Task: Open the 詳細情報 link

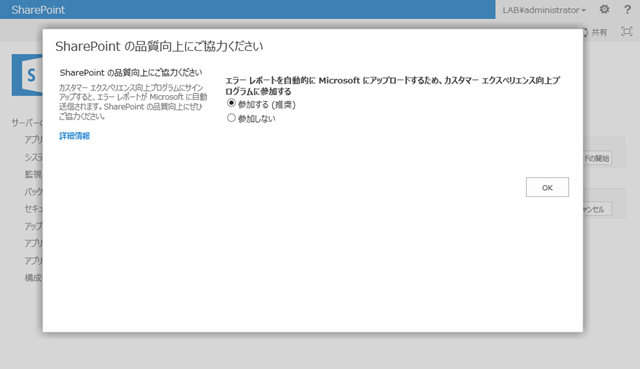Action: [74, 136]
